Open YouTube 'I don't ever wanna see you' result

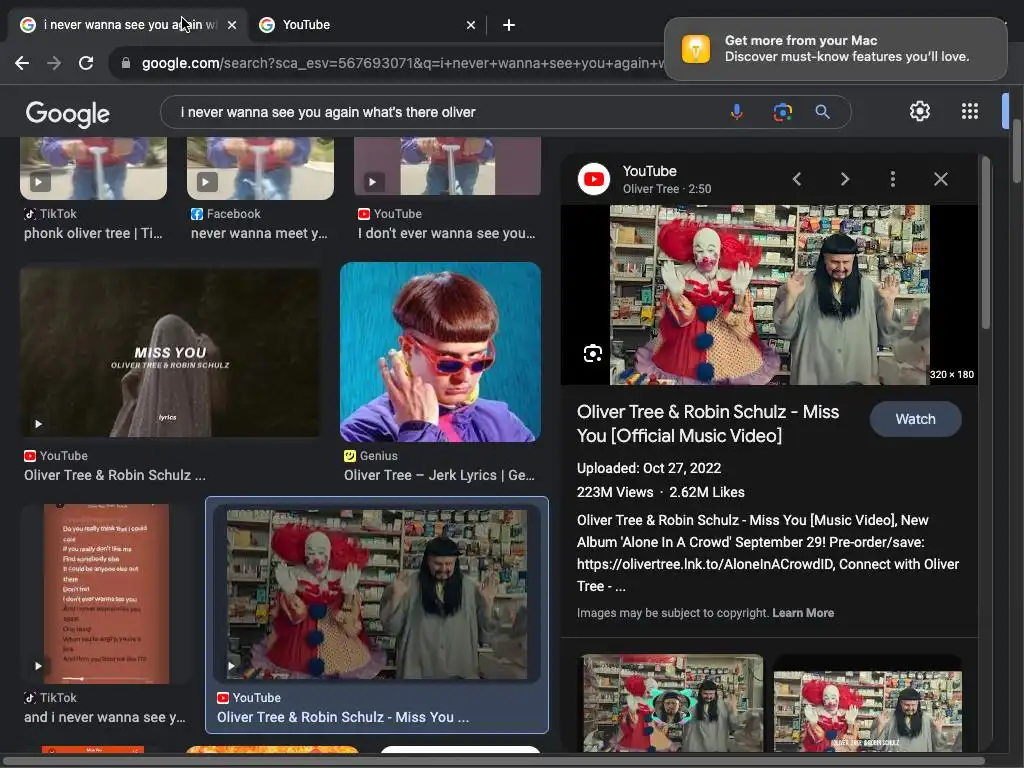[x=447, y=233]
